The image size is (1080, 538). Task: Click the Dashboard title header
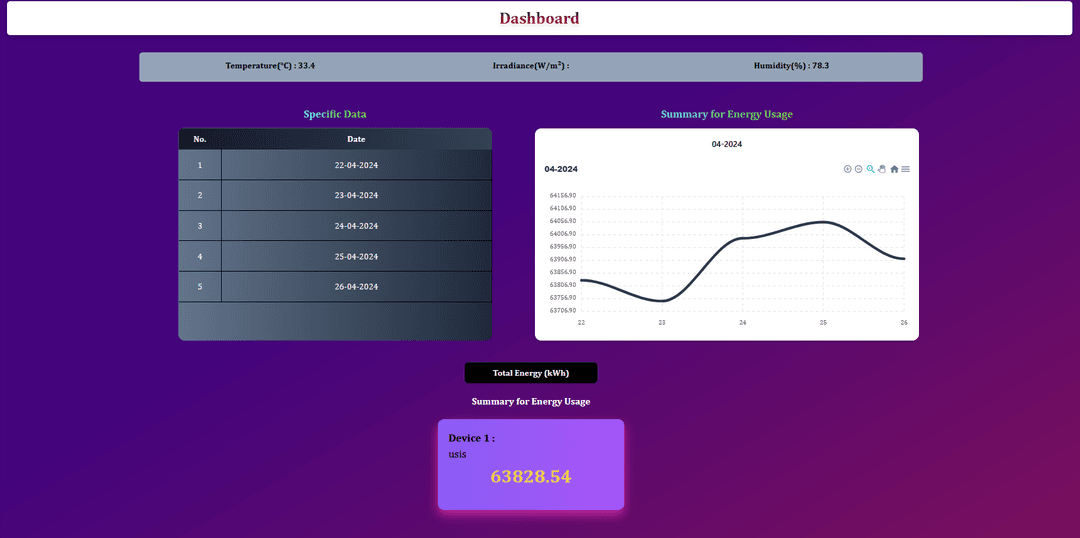click(x=539, y=18)
